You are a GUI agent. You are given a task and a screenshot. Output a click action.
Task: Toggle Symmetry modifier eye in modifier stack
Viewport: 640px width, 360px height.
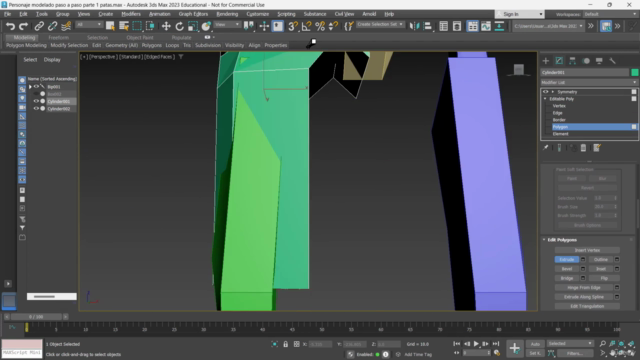[x=546, y=92]
